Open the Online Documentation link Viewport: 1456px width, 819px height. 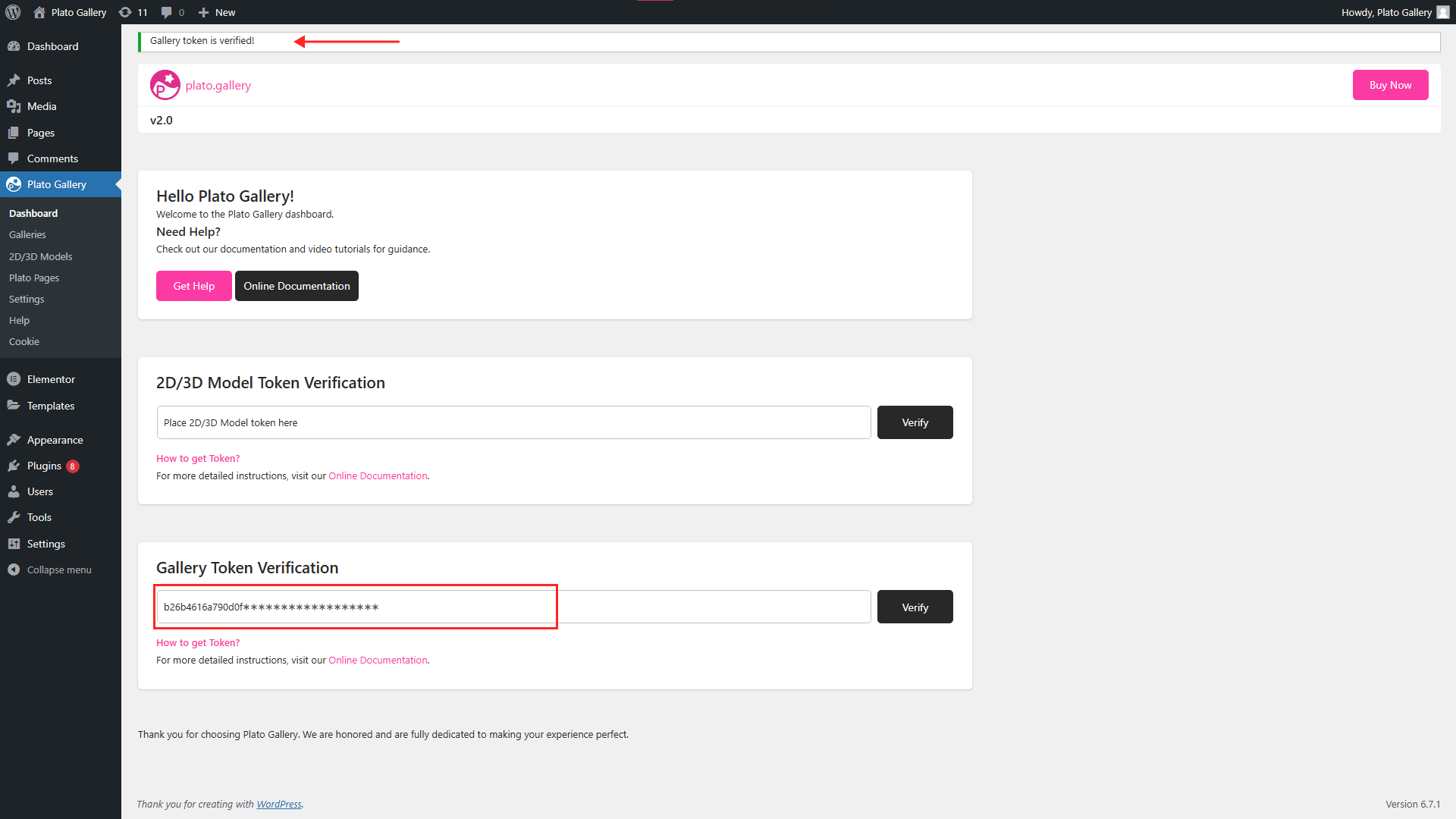pos(297,286)
